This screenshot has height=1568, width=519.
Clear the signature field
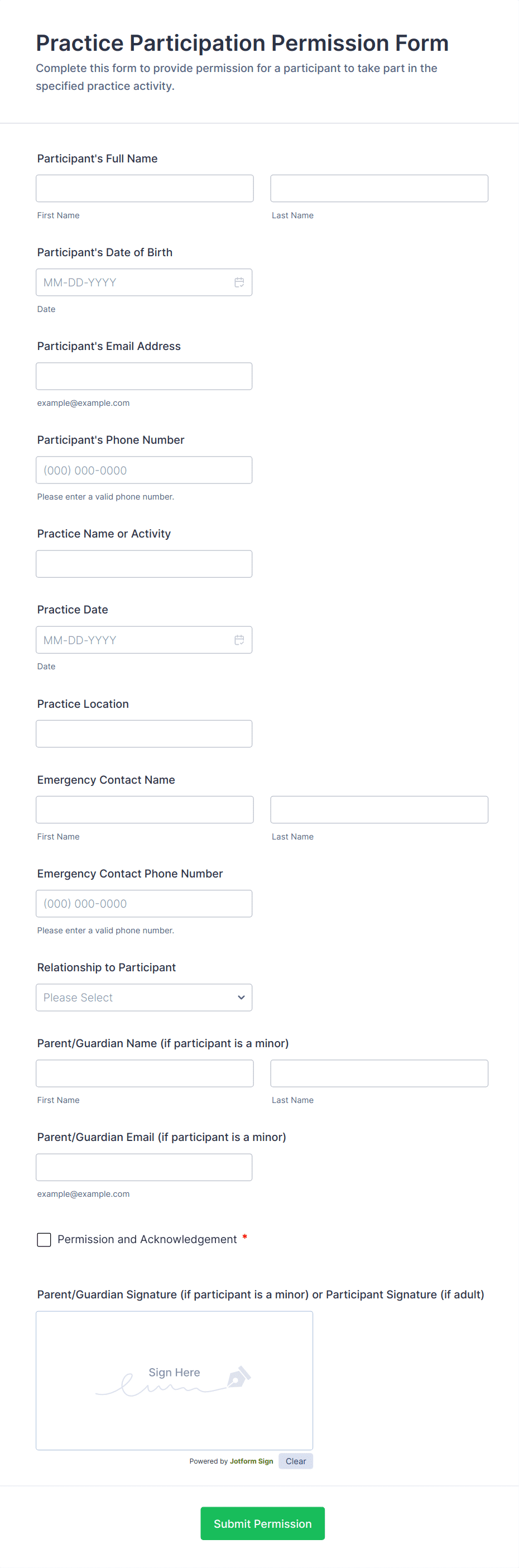(296, 1461)
